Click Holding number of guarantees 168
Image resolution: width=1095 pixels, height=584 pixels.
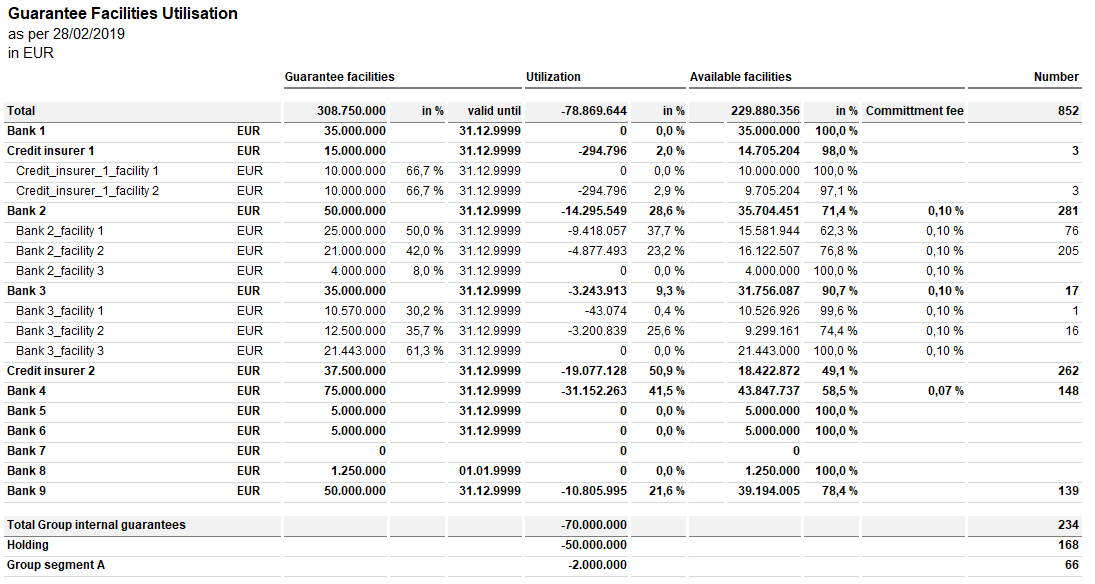(x=1068, y=545)
